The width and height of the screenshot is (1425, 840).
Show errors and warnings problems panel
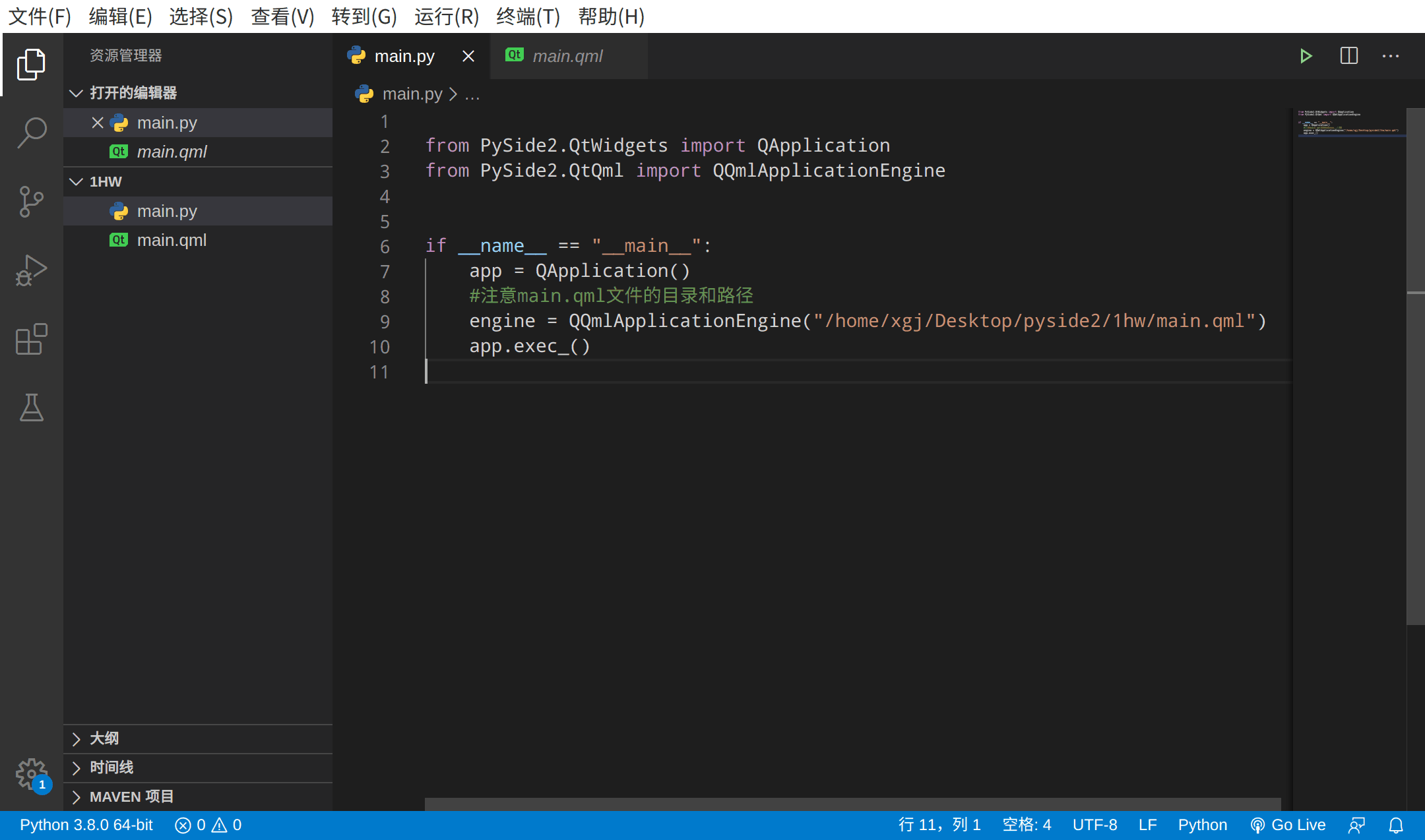tap(208, 825)
